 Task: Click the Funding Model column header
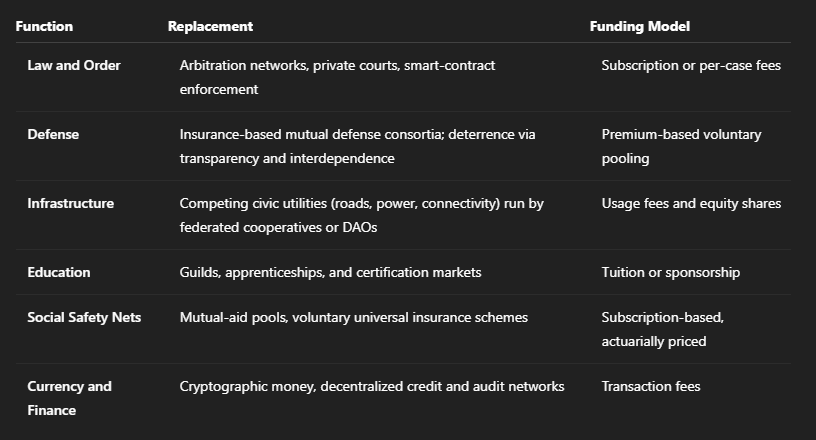pyautogui.click(x=639, y=27)
